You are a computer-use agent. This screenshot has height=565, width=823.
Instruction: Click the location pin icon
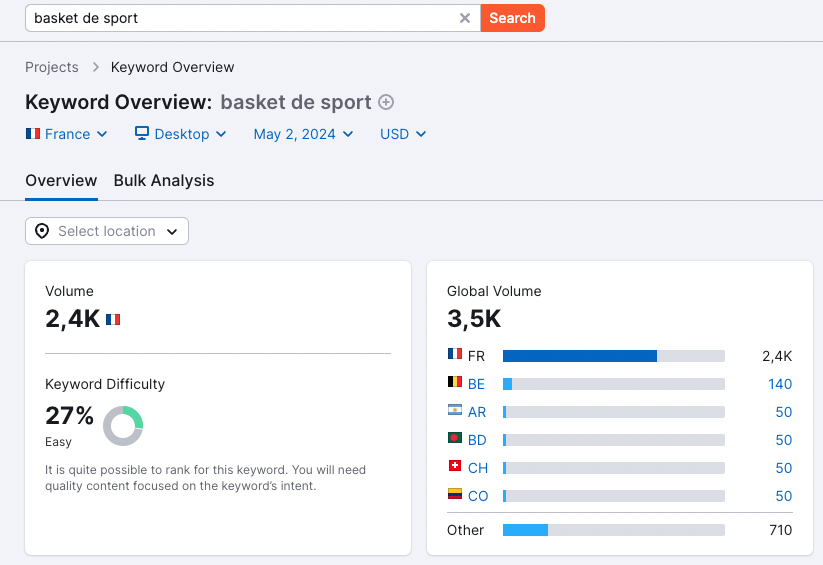[42, 231]
